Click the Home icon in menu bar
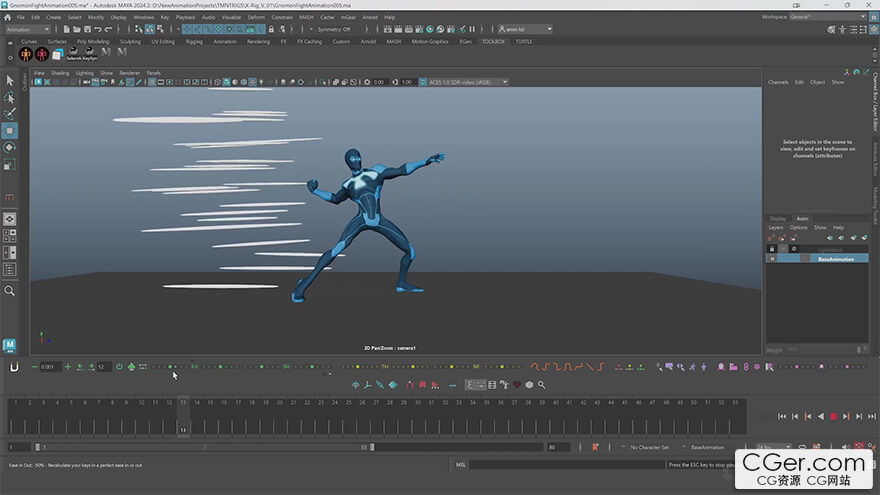Image resolution: width=880 pixels, height=495 pixels. click(7, 17)
